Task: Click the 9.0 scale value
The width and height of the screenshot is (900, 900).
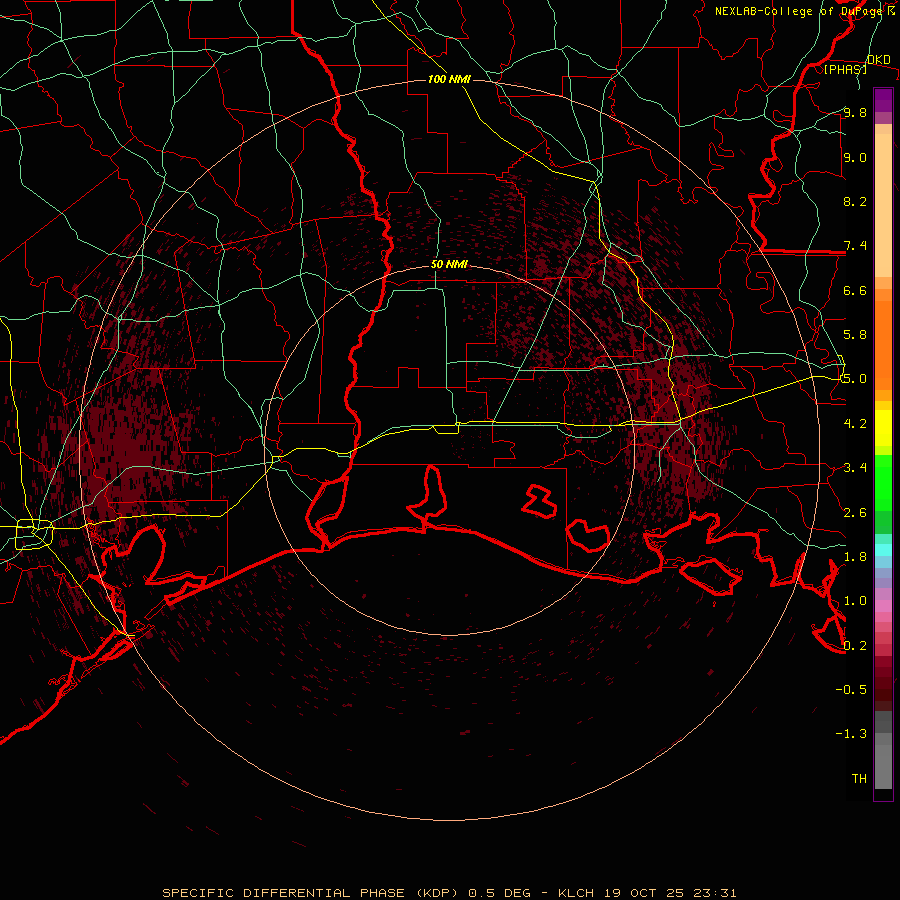Action: pos(855,157)
